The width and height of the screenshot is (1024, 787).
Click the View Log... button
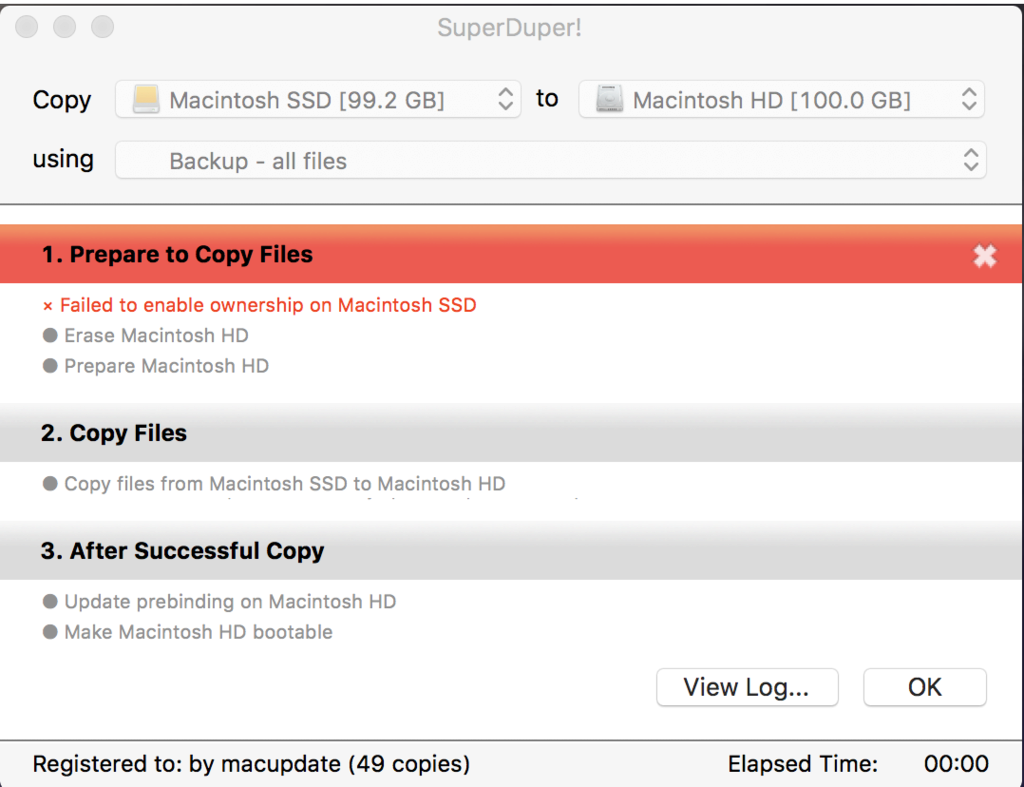[746, 687]
